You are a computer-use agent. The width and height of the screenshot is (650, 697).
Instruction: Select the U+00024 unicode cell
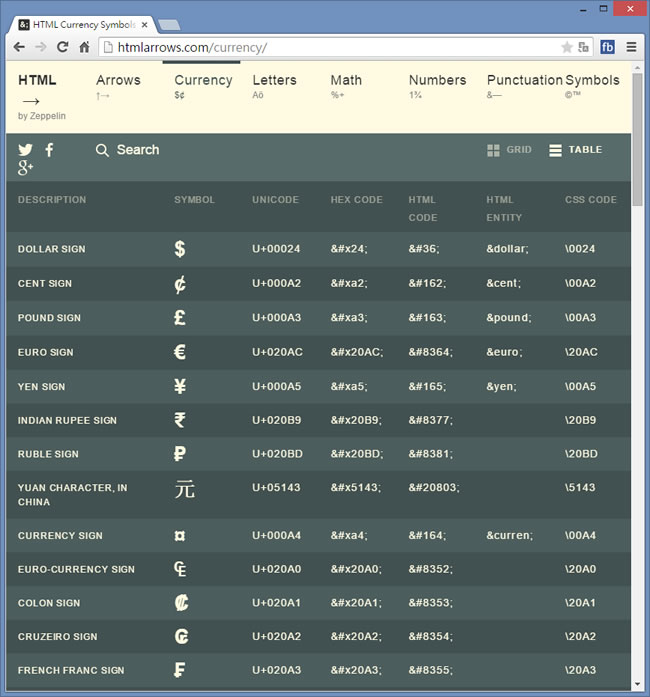click(x=276, y=249)
